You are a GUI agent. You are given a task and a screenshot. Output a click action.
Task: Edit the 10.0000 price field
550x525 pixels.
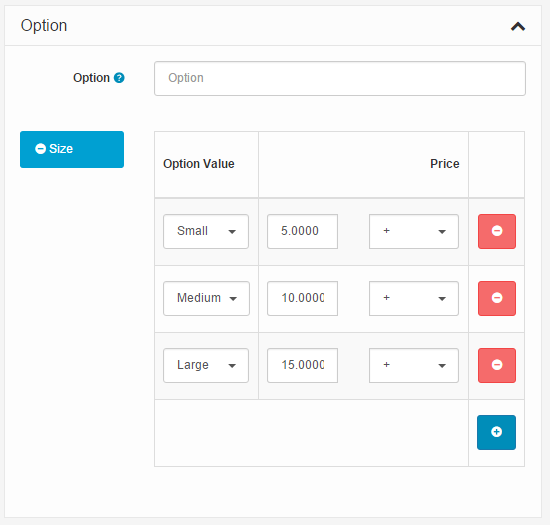coord(302,298)
